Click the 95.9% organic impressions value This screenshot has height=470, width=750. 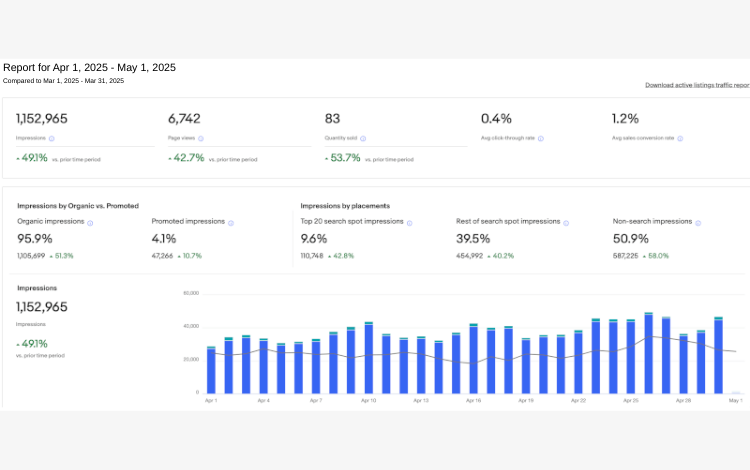click(x=35, y=239)
